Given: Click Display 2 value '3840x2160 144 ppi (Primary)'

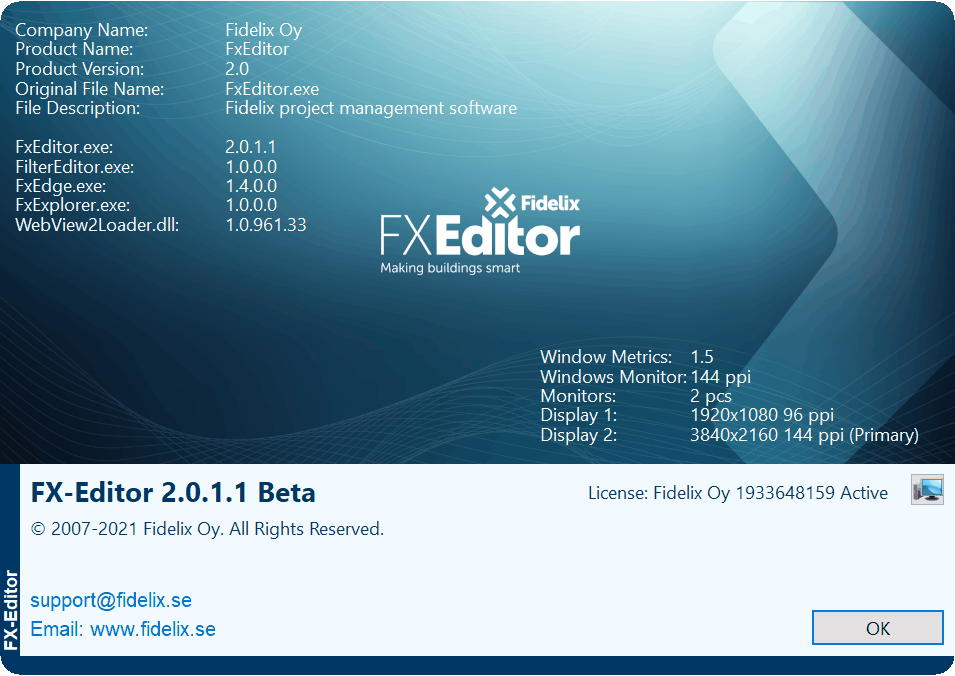Looking at the screenshot, I should click(805, 435).
